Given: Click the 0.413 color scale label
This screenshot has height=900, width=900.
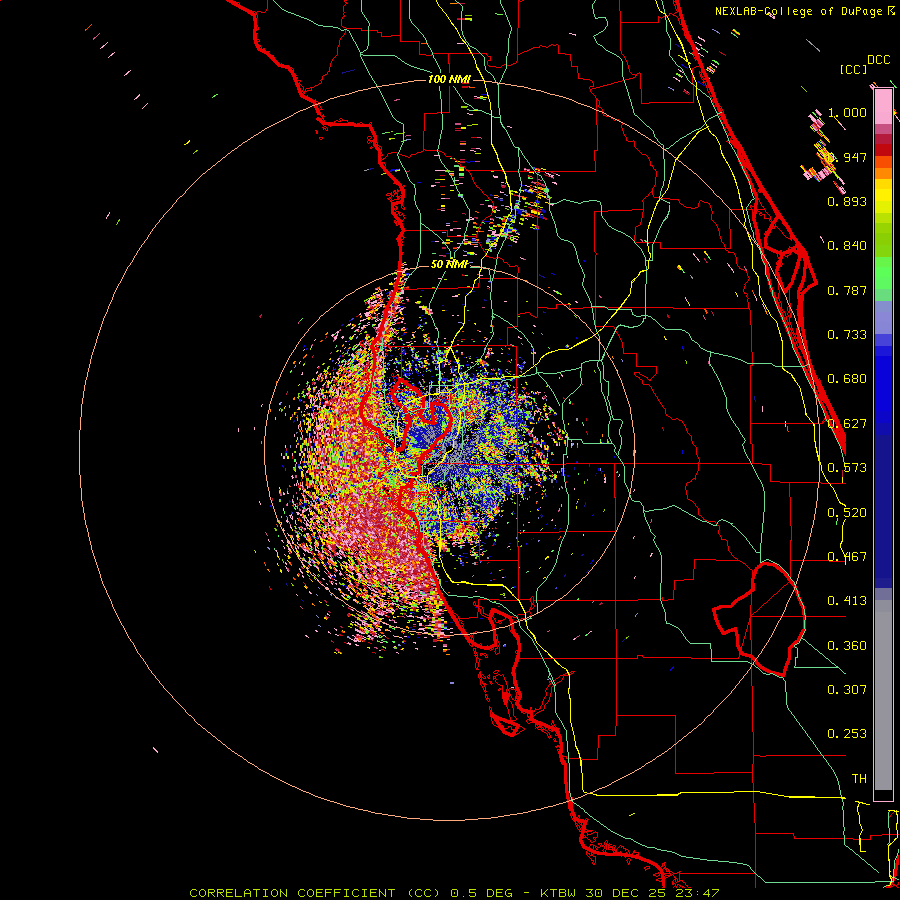Looking at the screenshot, I should click(x=847, y=601).
